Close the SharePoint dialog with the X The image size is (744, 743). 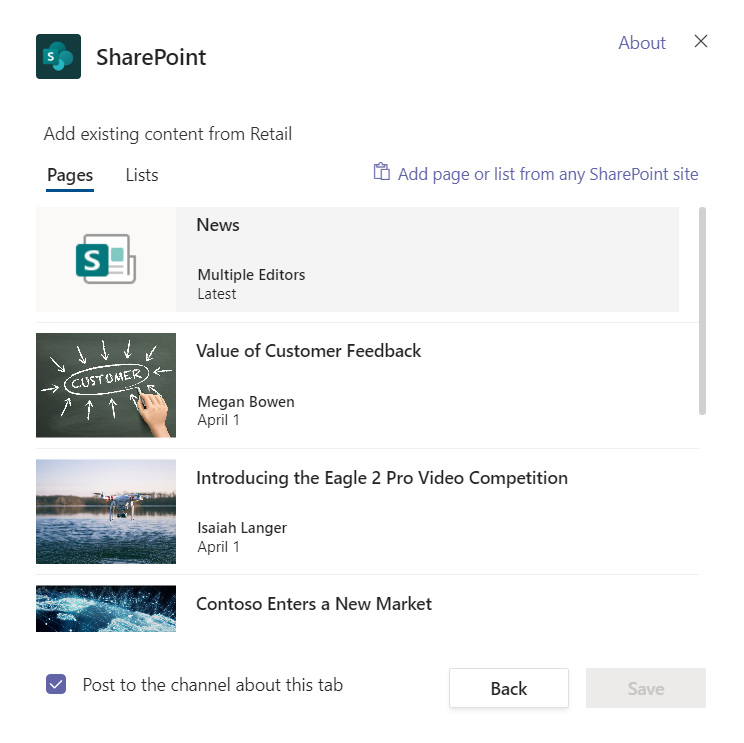701,41
